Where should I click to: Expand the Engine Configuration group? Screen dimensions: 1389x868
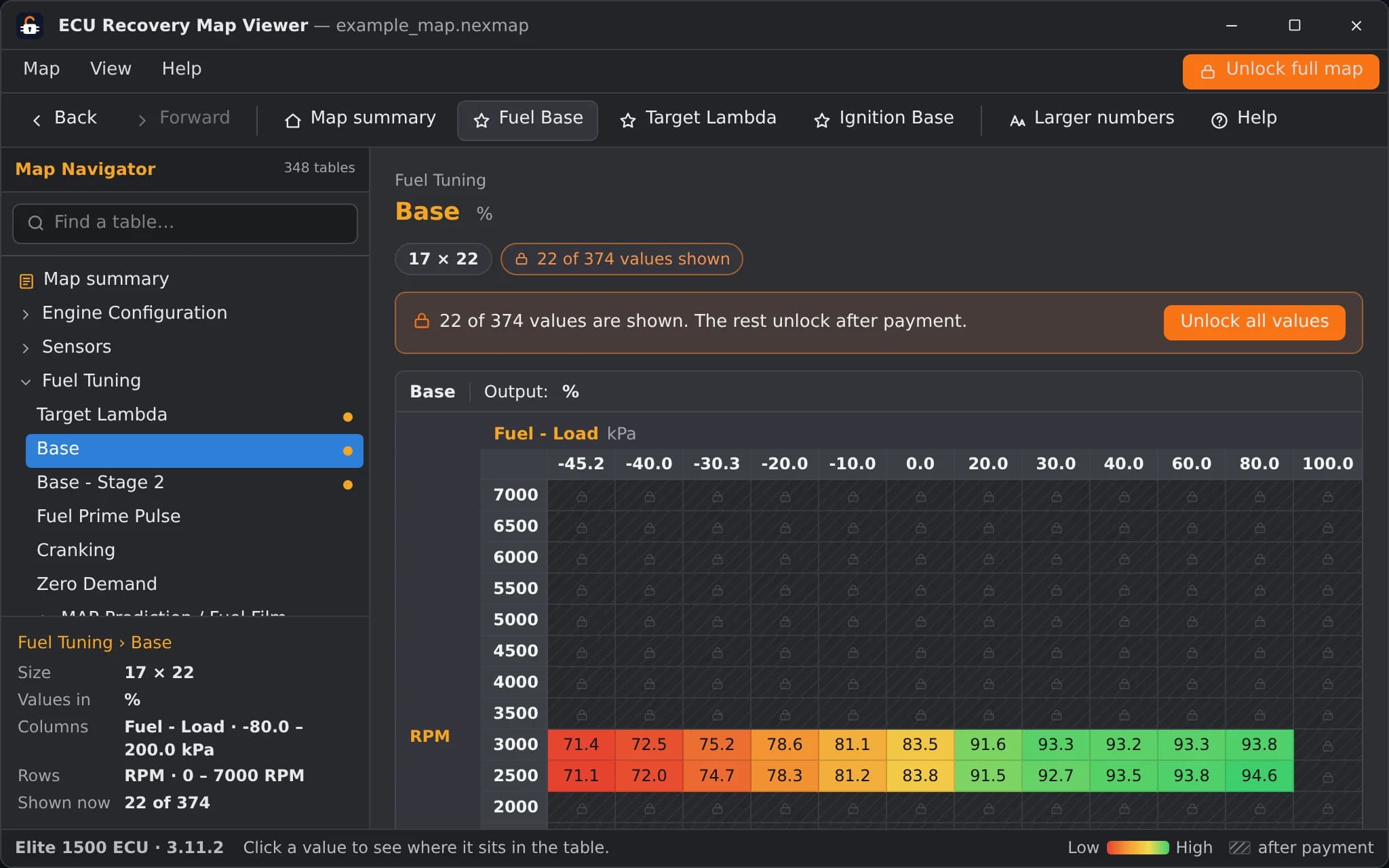(x=26, y=314)
